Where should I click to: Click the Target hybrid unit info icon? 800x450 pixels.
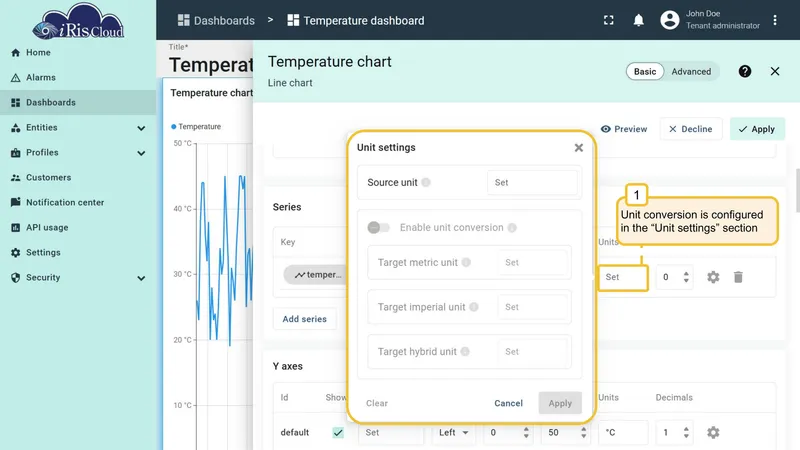point(465,352)
